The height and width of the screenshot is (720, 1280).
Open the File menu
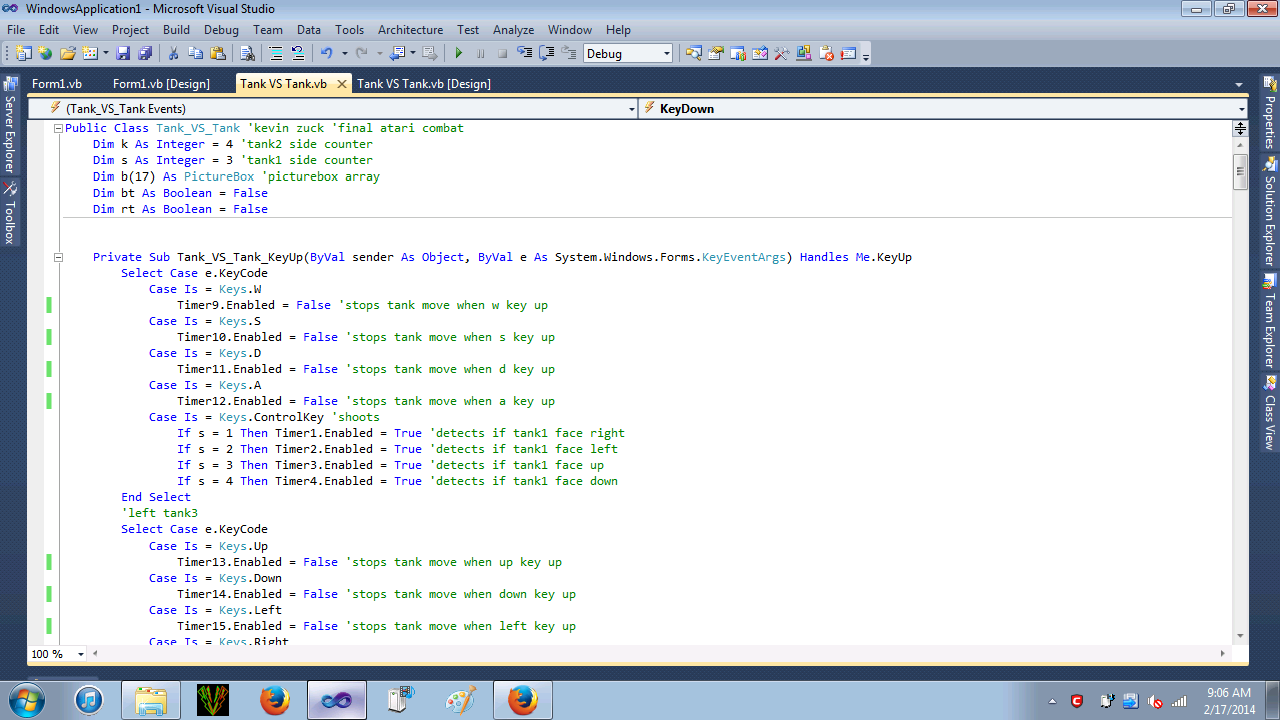(x=16, y=30)
